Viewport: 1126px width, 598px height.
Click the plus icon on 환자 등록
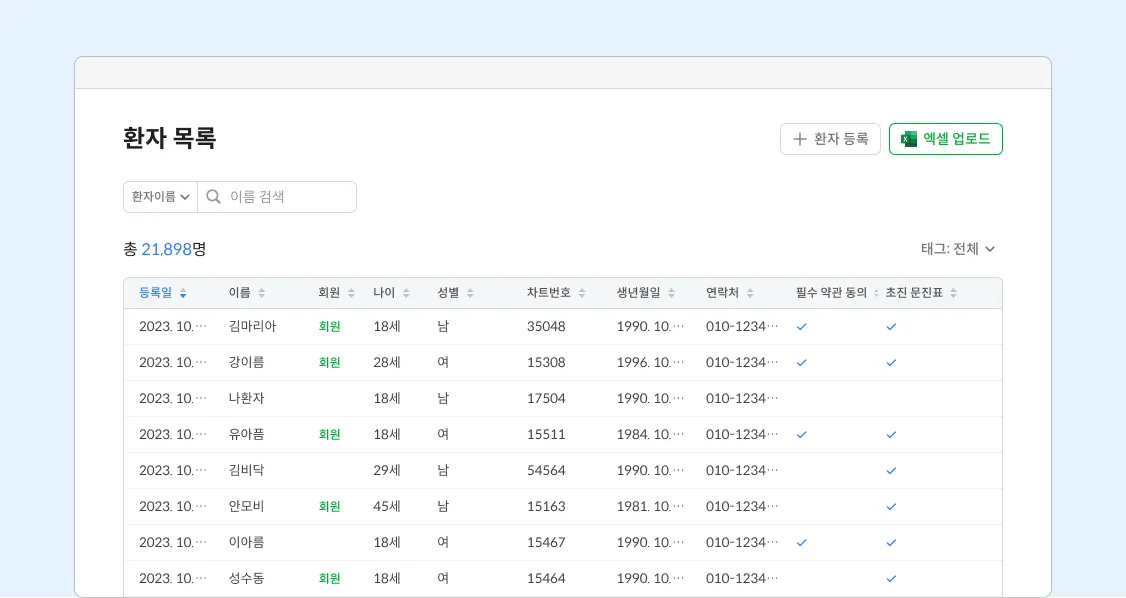coord(799,139)
